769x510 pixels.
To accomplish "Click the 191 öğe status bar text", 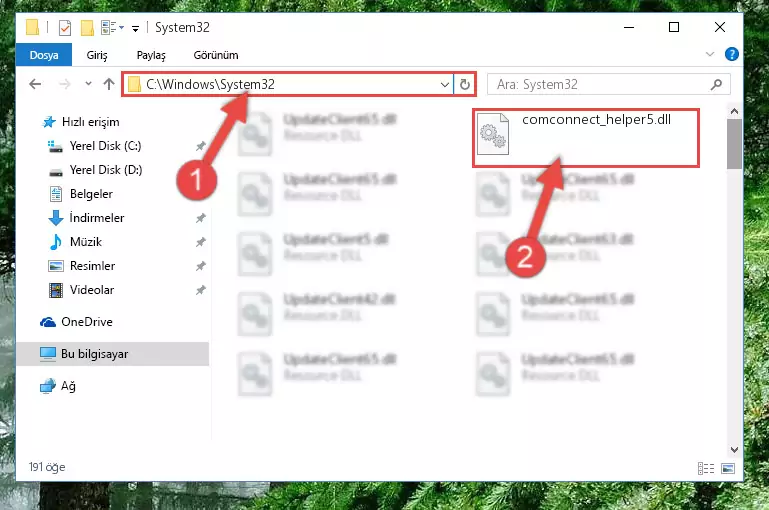I will tap(47, 467).
